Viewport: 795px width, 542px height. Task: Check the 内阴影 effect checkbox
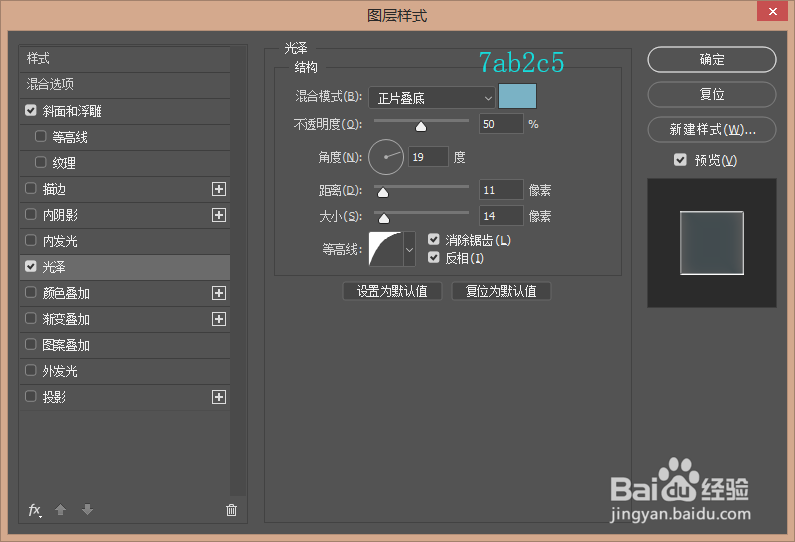coord(31,214)
